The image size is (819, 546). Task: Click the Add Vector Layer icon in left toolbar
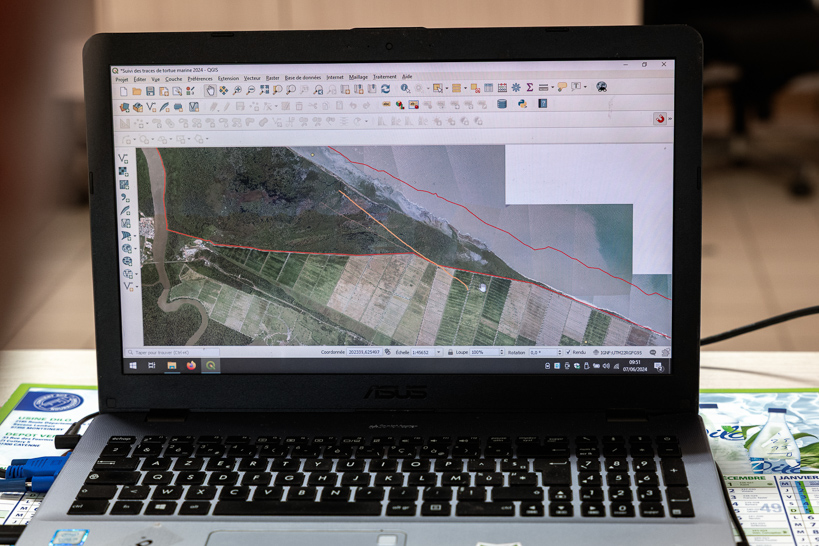(124, 159)
